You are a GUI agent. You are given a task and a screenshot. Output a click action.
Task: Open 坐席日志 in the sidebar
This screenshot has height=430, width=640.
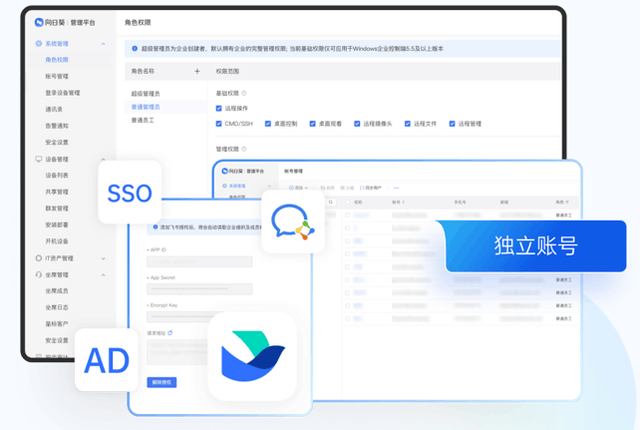coord(57,307)
